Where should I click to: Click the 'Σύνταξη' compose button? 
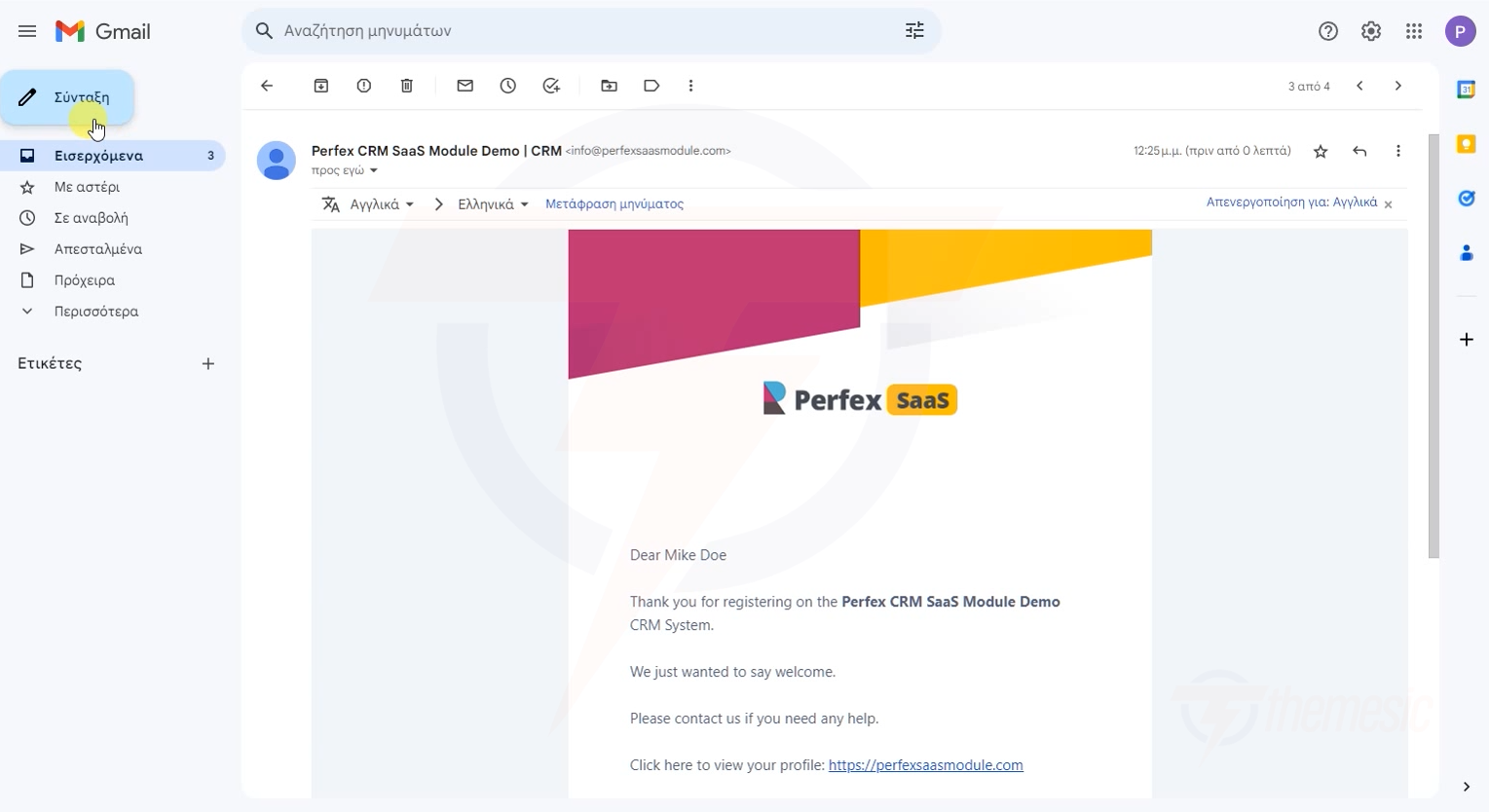tap(68, 97)
